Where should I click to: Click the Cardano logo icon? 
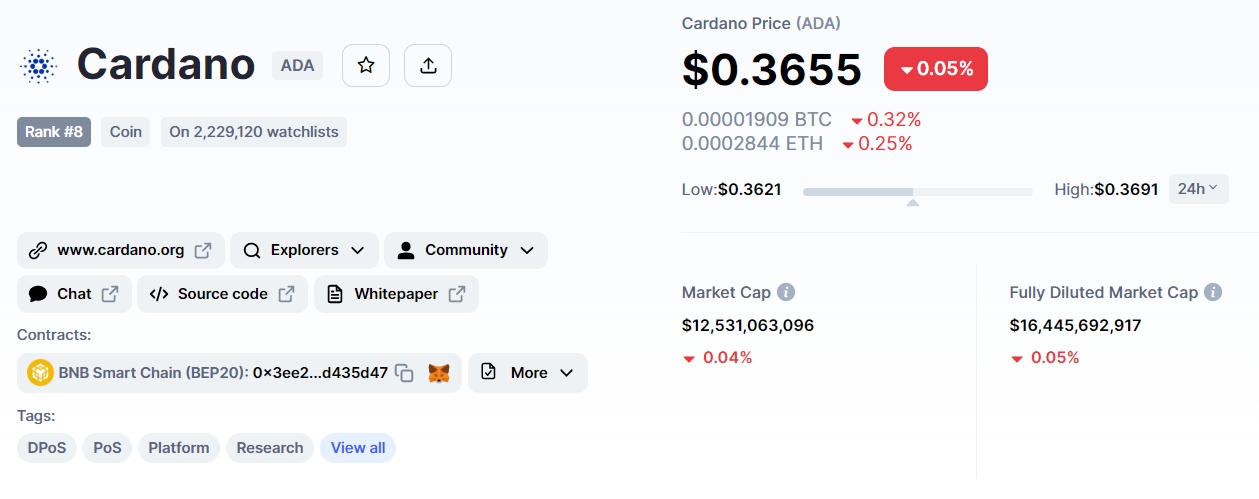(x=39, y=66)
